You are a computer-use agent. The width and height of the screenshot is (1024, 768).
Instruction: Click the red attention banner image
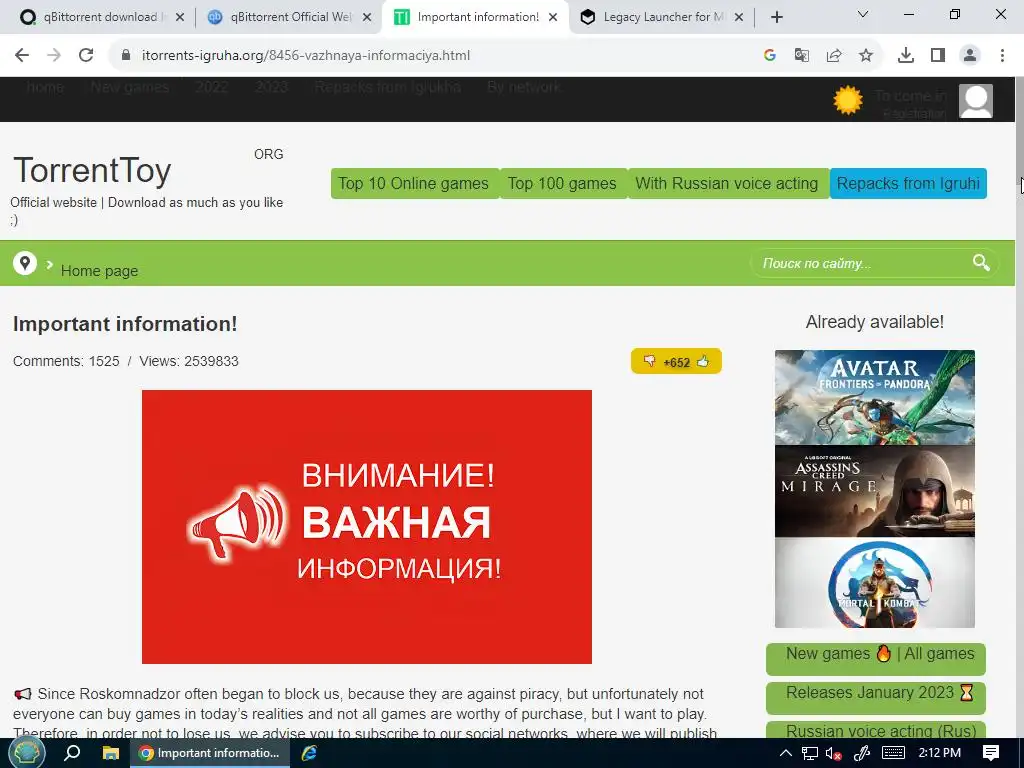(367, 527)
